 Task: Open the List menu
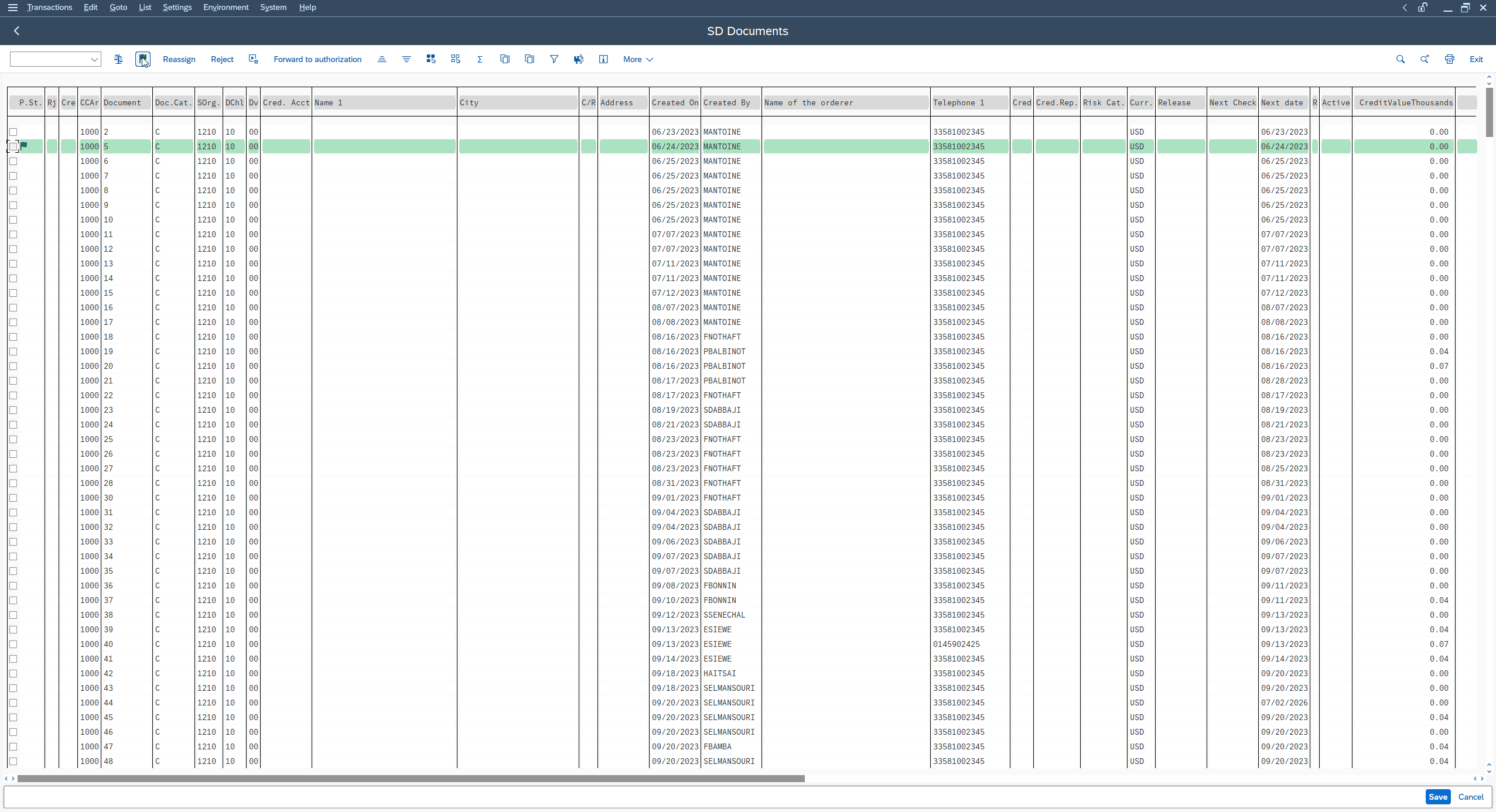tap(145, 8)
